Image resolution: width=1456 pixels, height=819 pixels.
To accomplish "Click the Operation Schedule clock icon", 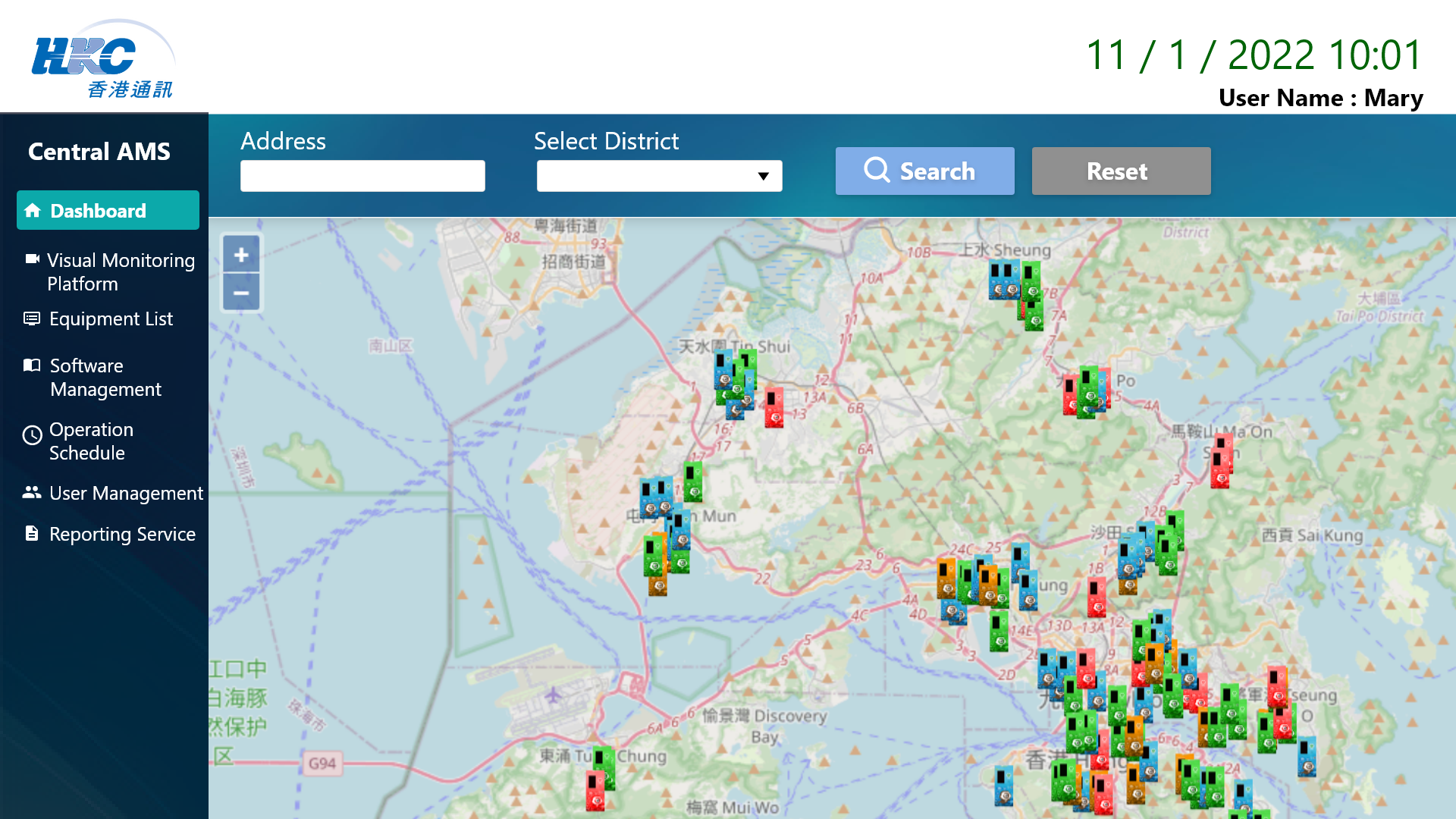I will click(x=31, y=435).
